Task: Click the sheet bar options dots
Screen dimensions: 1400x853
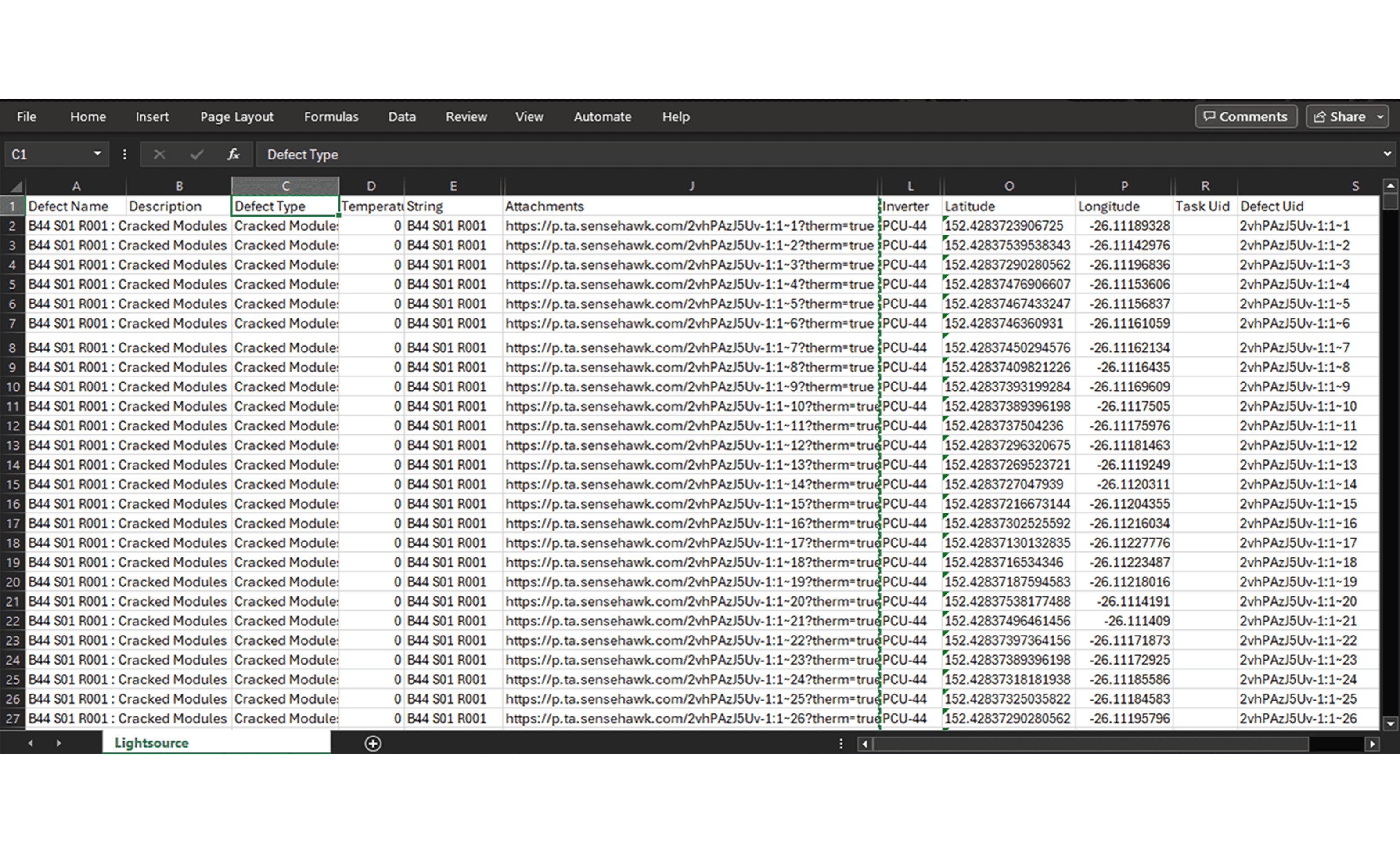Action: pos(841,743)
